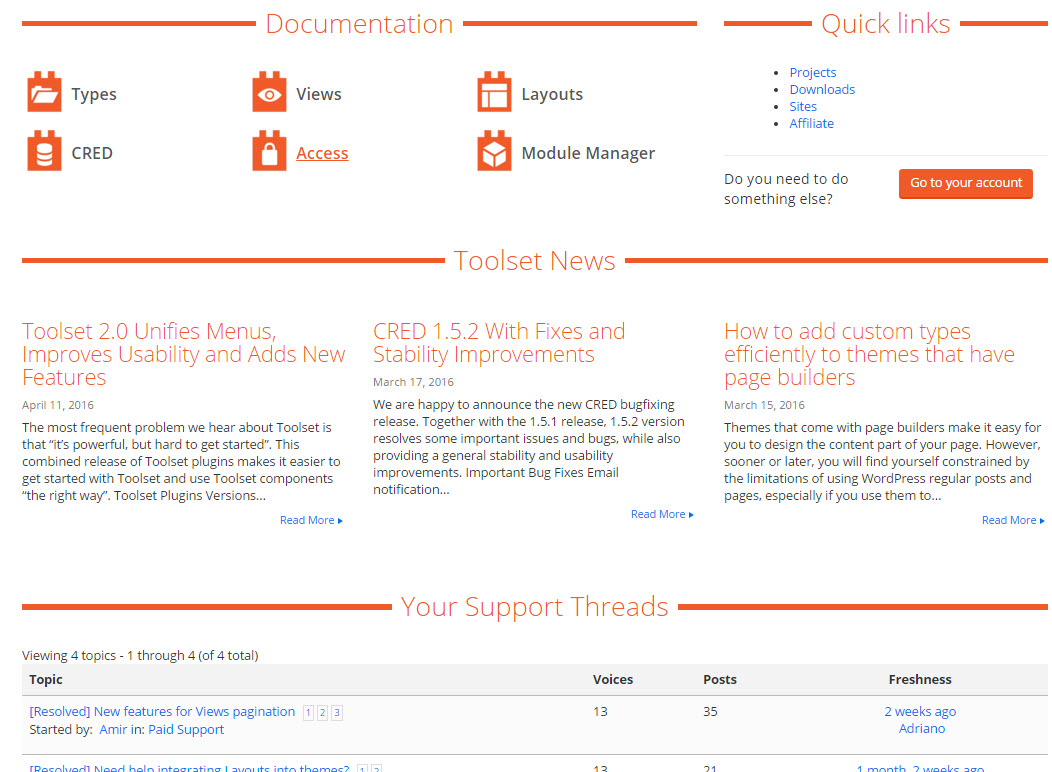Viewport: 1052px width, 772px height.
Task: Click the Your Support Threads heading
Action: (x=534, y=607)
